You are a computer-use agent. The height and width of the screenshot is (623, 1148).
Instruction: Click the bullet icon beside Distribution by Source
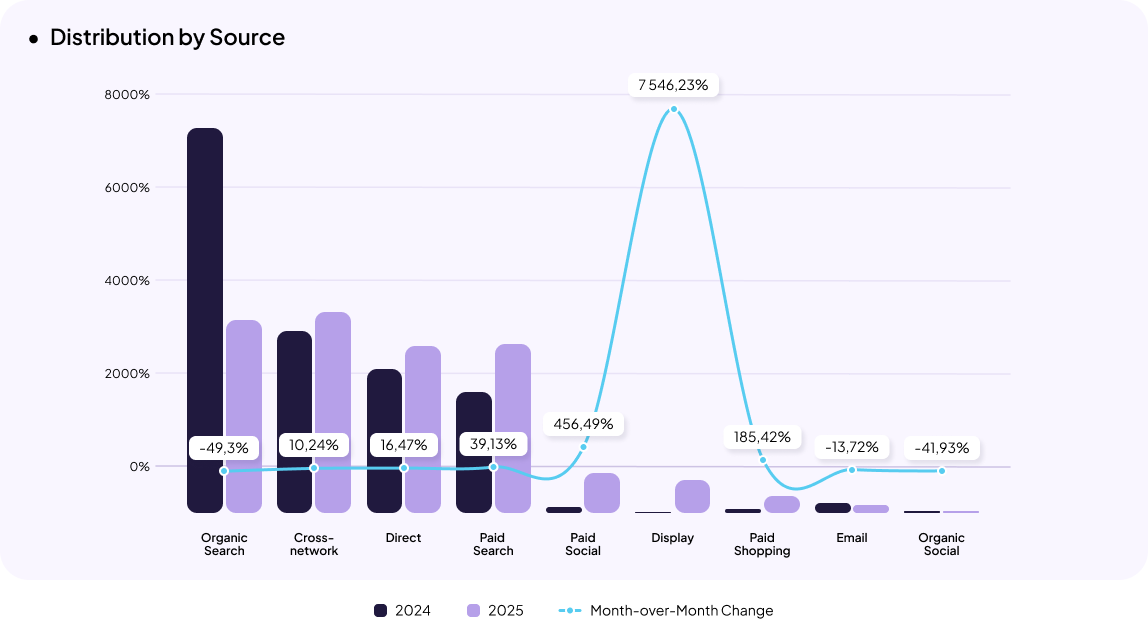tap(33, 36)
